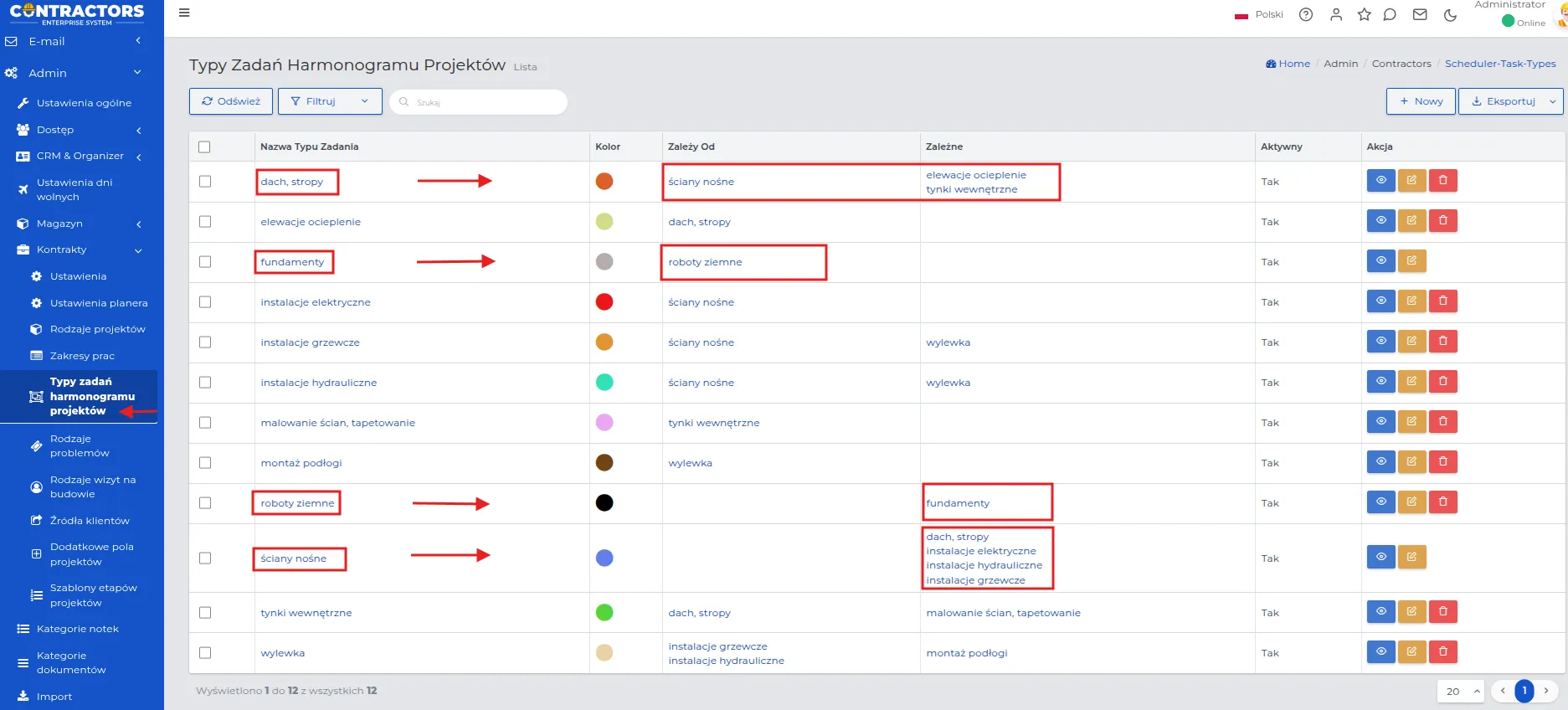The image size is (1568, 710).
Task: Toggle dark mode moon icon
Action: click(x=1450, y=14)
